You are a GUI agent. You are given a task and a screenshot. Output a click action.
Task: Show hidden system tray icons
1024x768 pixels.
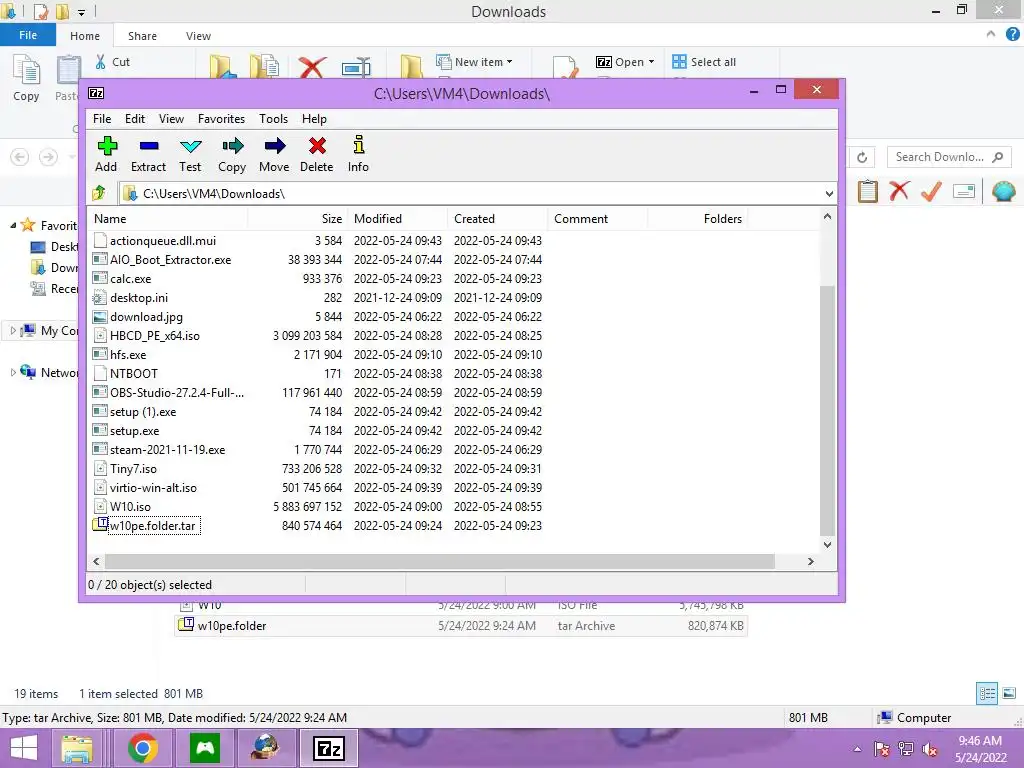click(x=857, y=749)
